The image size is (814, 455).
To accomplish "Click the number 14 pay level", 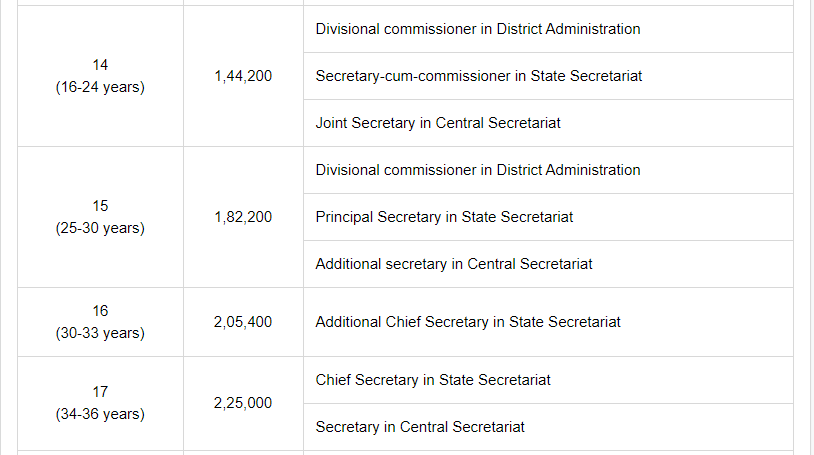I will coord(100,65).
